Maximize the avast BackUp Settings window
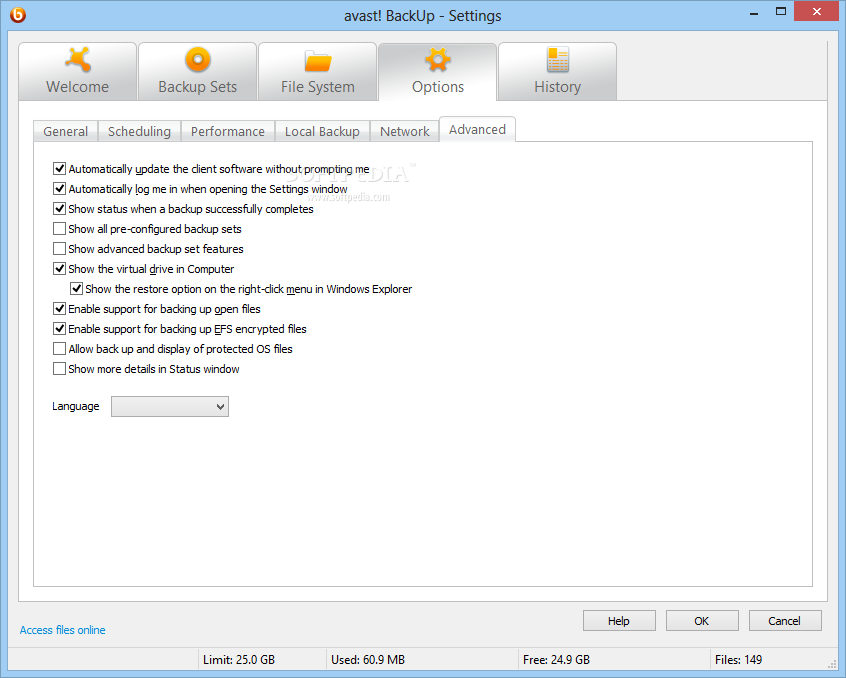The image size is (846, 678). point(781,12)
